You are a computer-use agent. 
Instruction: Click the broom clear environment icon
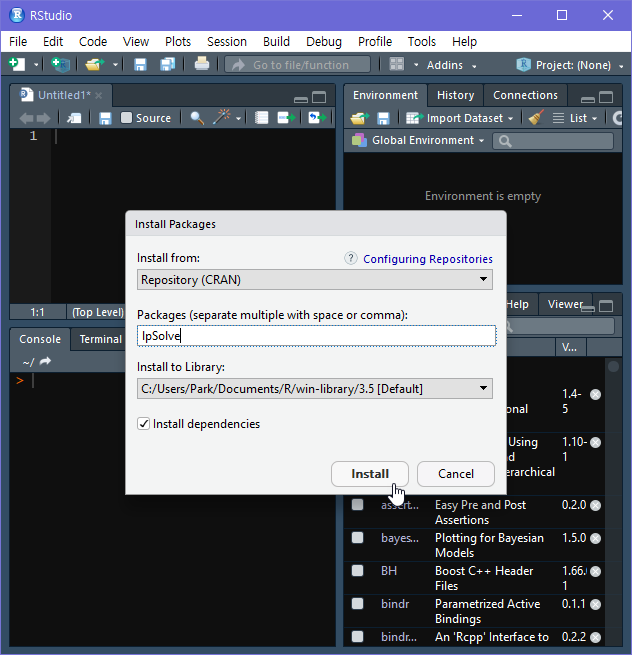click(536, 117)
